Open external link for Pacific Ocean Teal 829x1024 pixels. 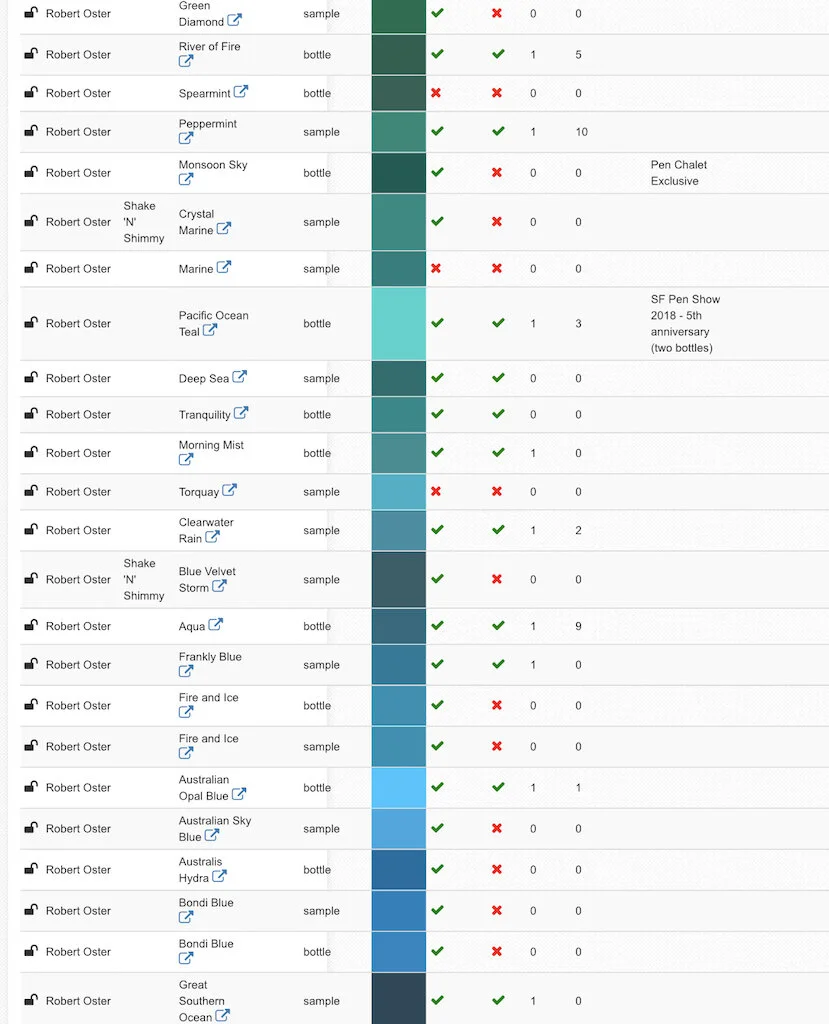210,330
